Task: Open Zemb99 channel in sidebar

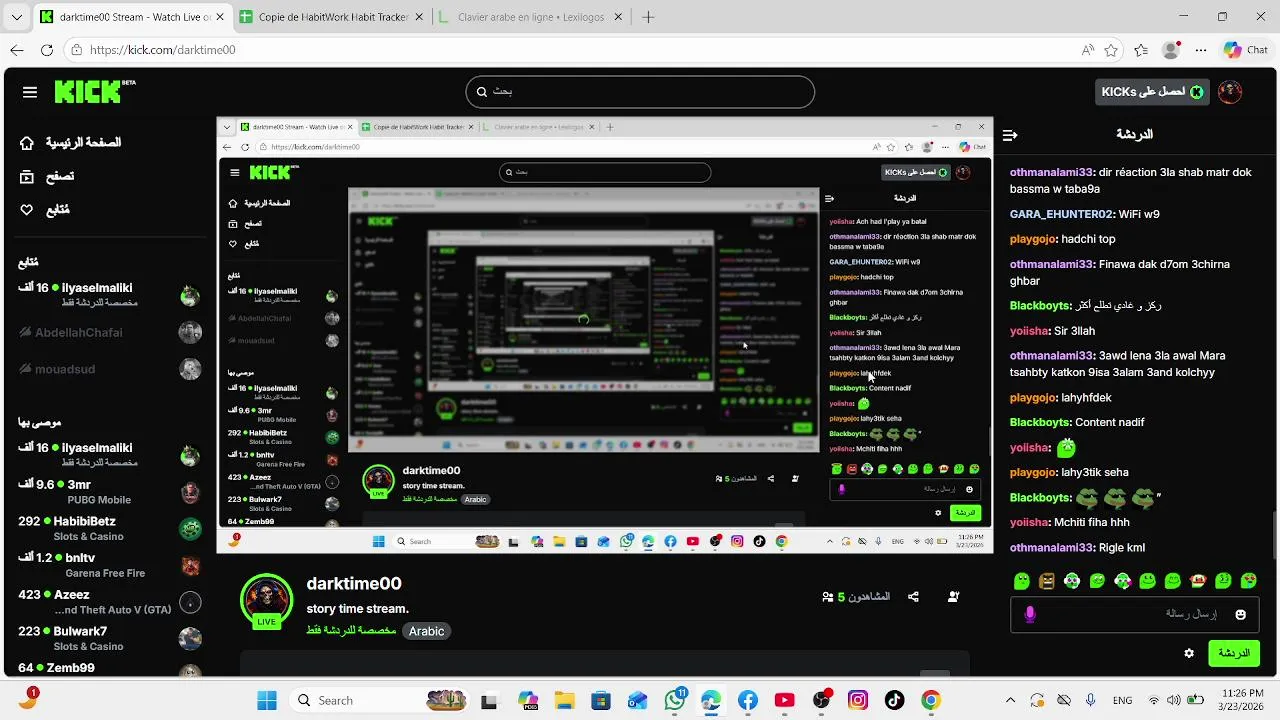Action: (x=110, y=668)
